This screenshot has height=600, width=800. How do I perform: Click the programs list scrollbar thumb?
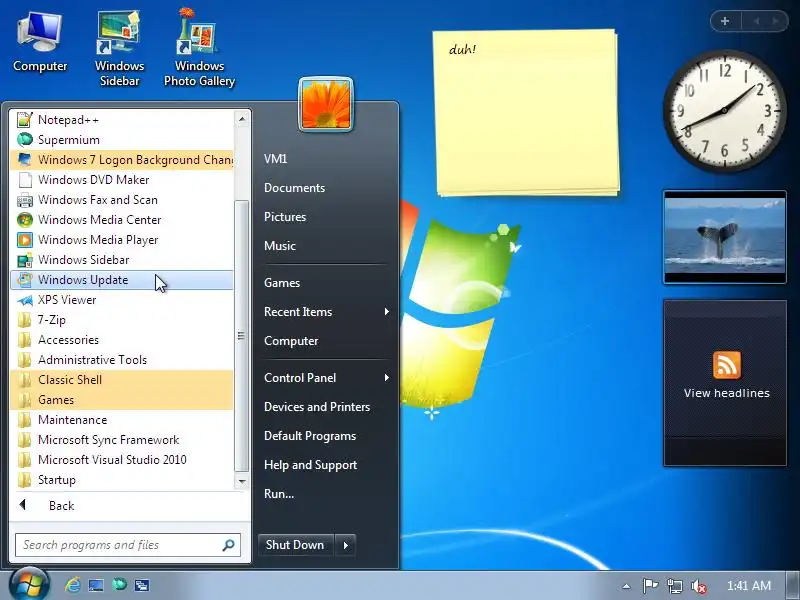coord(241,336)
